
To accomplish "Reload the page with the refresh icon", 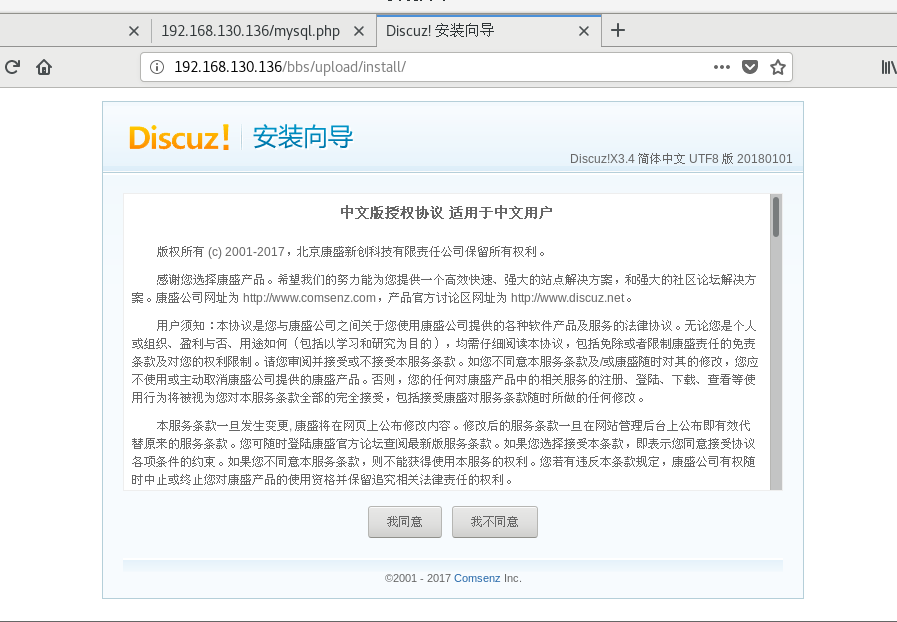I will click(13, 67).
